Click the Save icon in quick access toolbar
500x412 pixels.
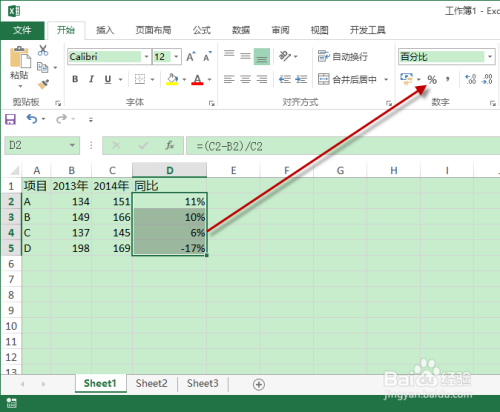click(x=10, y=119)
